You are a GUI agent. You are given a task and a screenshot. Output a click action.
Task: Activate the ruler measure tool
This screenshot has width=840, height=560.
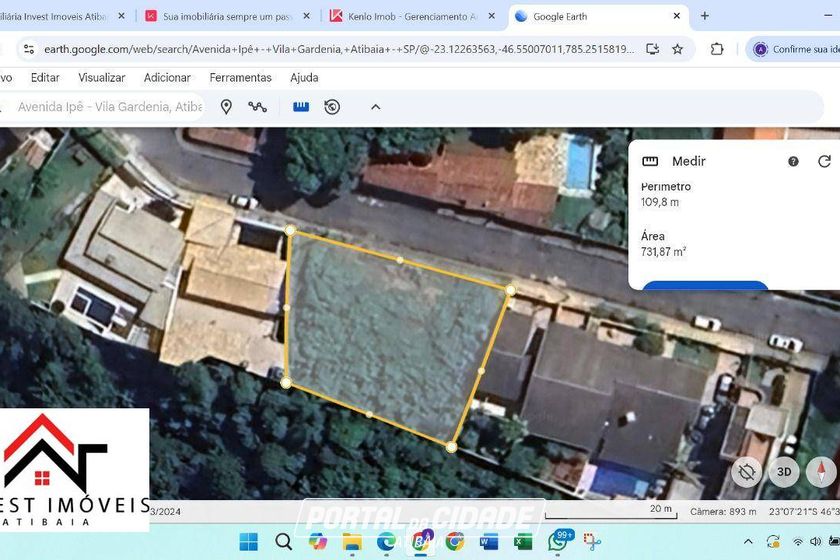pos(301,107)
